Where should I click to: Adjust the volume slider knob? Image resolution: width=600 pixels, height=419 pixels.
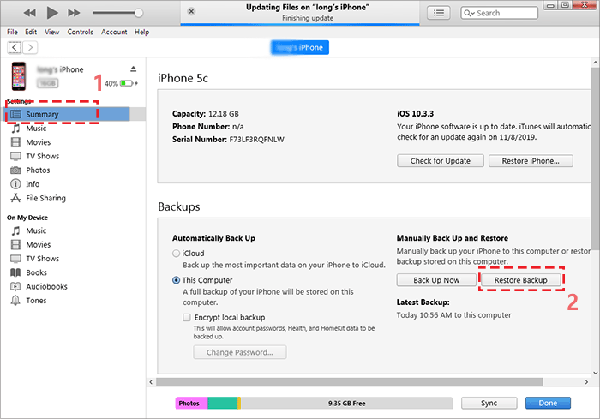(139, 13)
